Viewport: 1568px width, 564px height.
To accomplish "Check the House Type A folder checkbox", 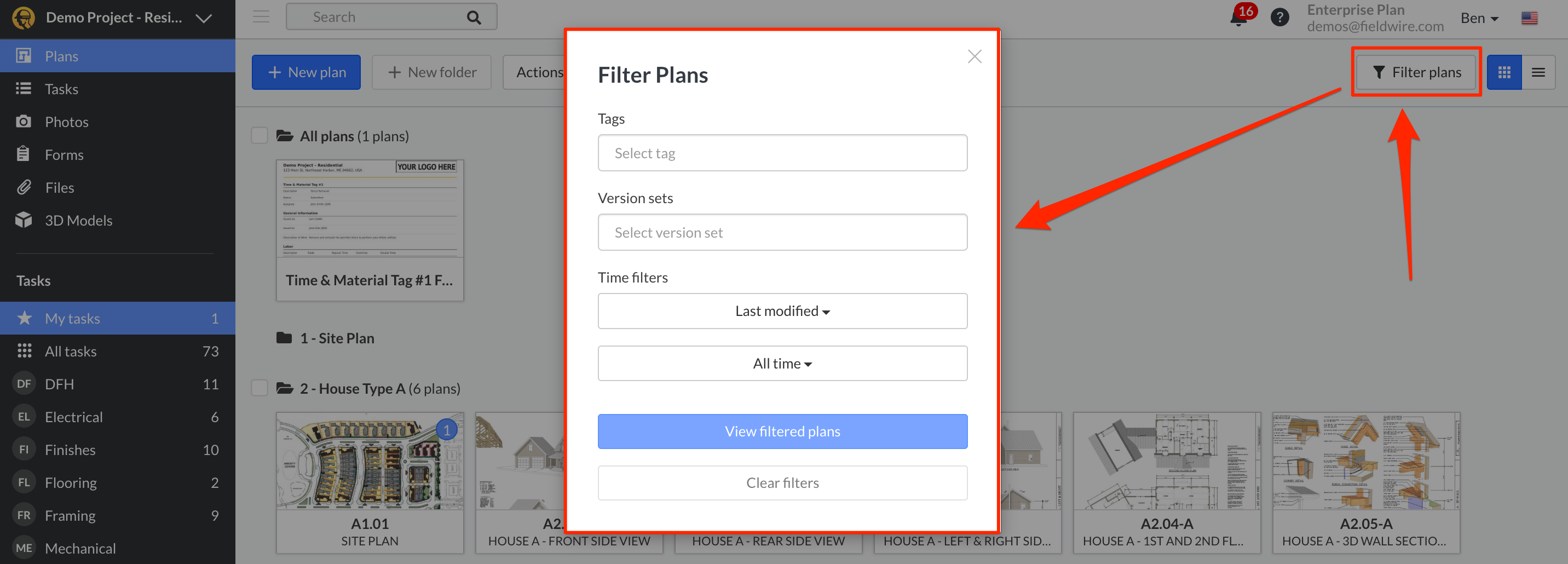I will (260, 388).
